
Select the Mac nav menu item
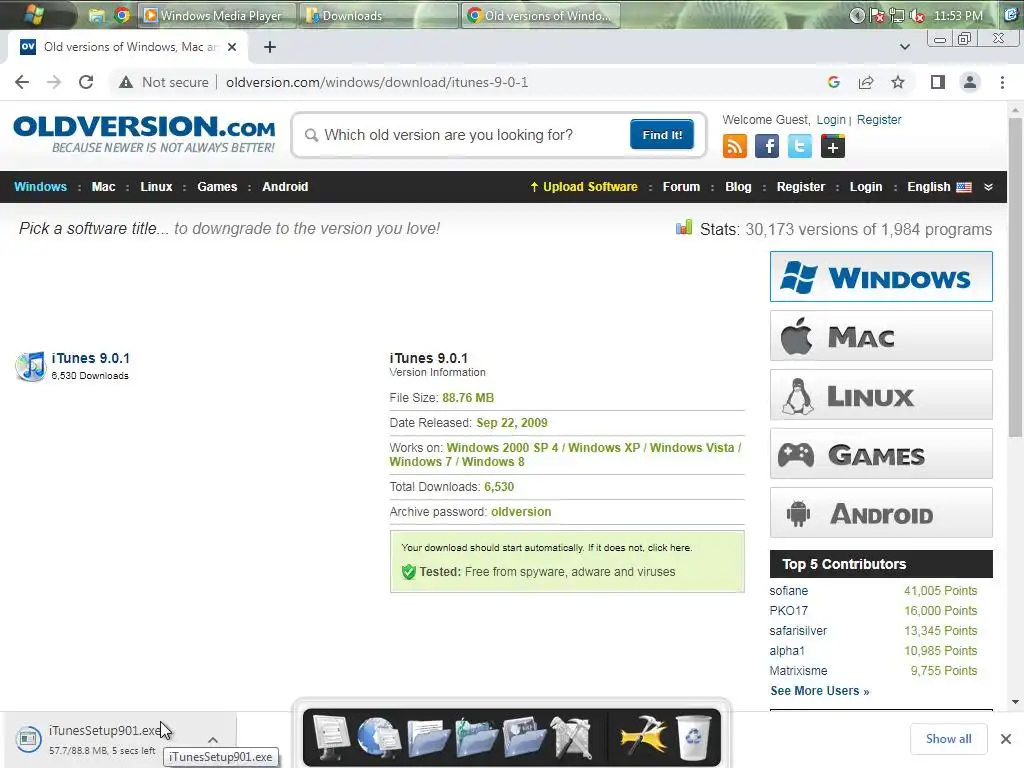pos(103,187)
